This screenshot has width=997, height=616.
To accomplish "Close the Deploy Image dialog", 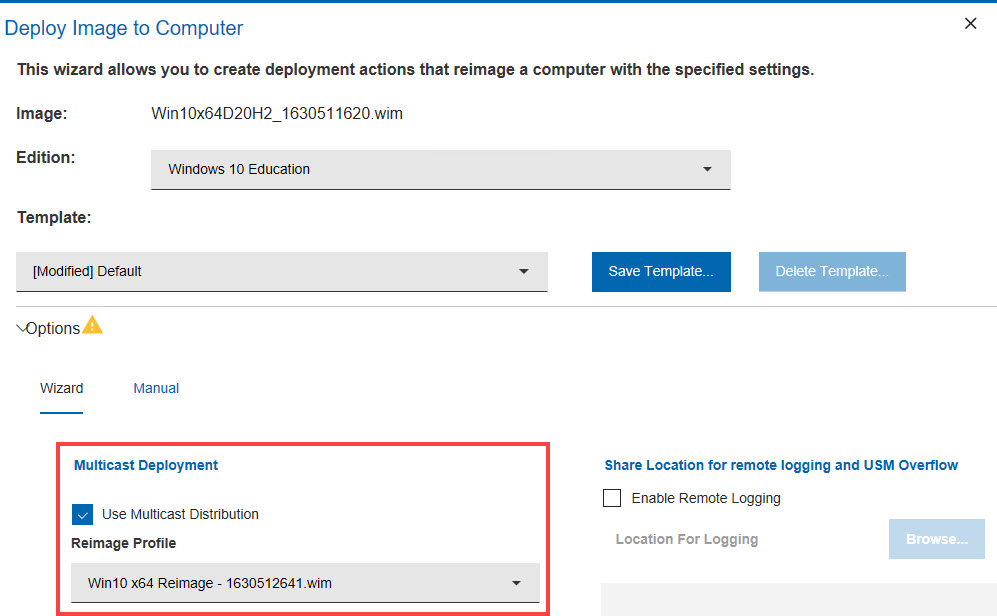I will [x=970, y=24].
